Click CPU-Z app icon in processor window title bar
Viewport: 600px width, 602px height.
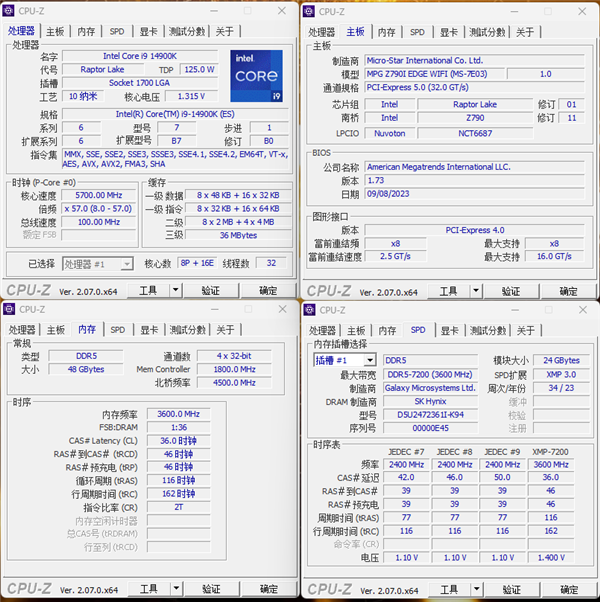(x=8, y=11)
